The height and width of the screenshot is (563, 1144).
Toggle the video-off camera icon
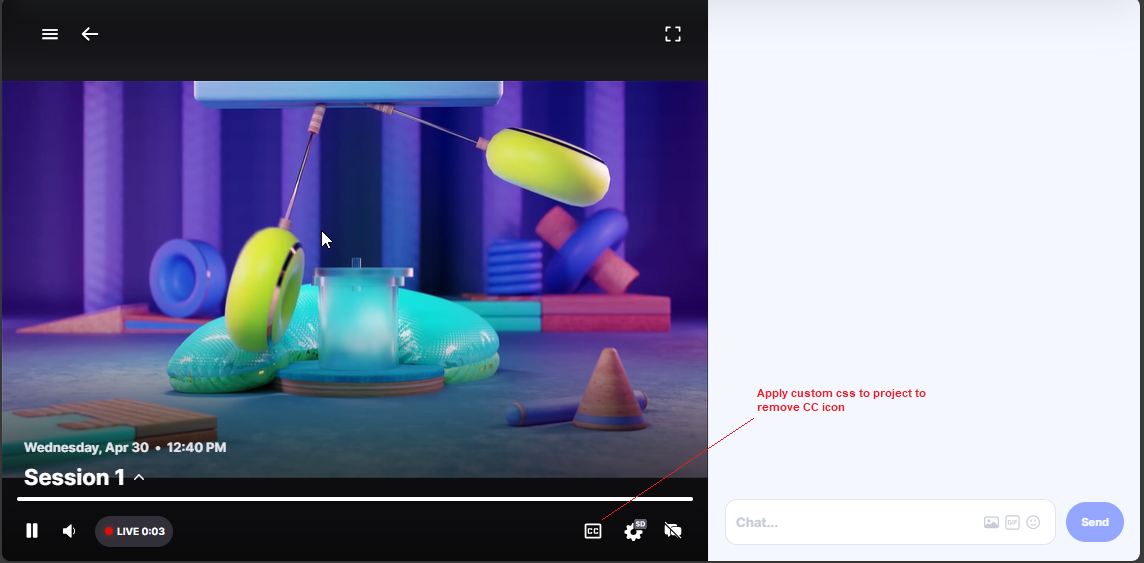673,531
